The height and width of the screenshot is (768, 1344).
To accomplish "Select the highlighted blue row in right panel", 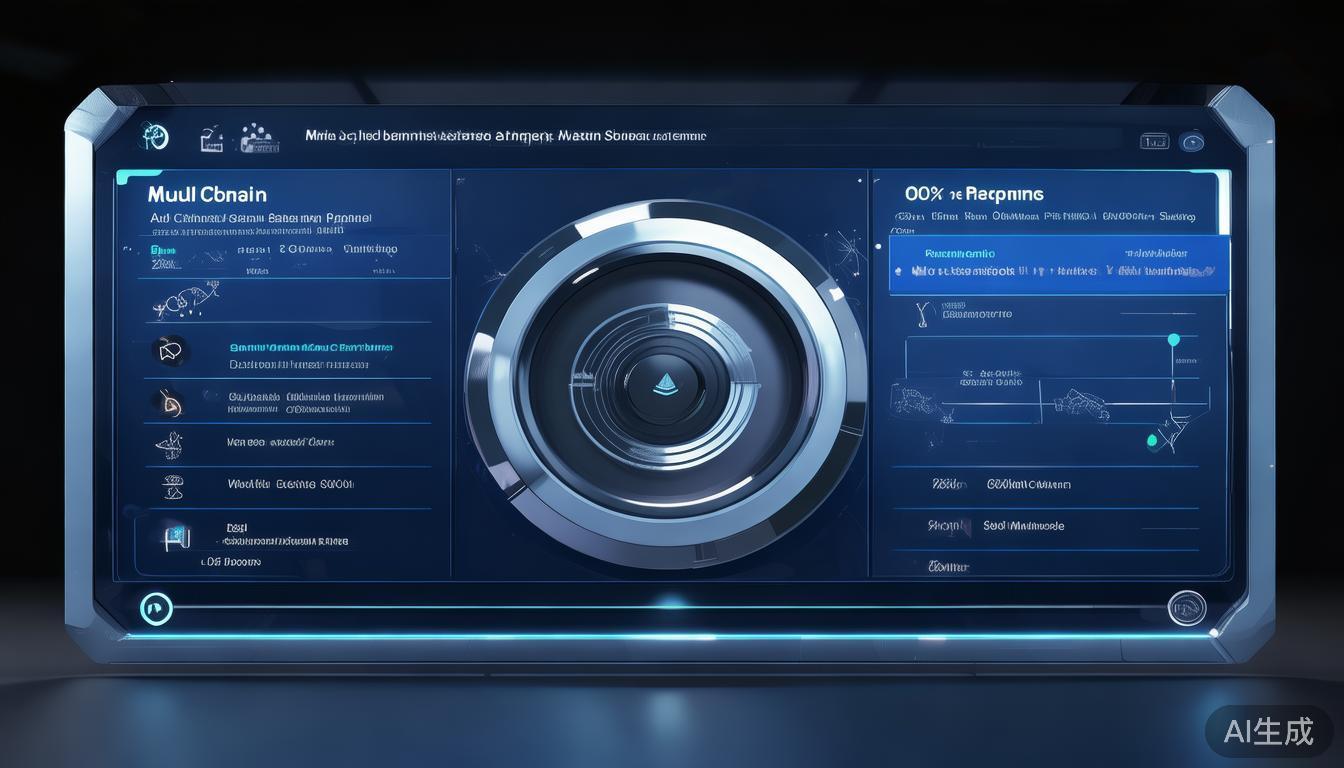I will (1058, 263).
